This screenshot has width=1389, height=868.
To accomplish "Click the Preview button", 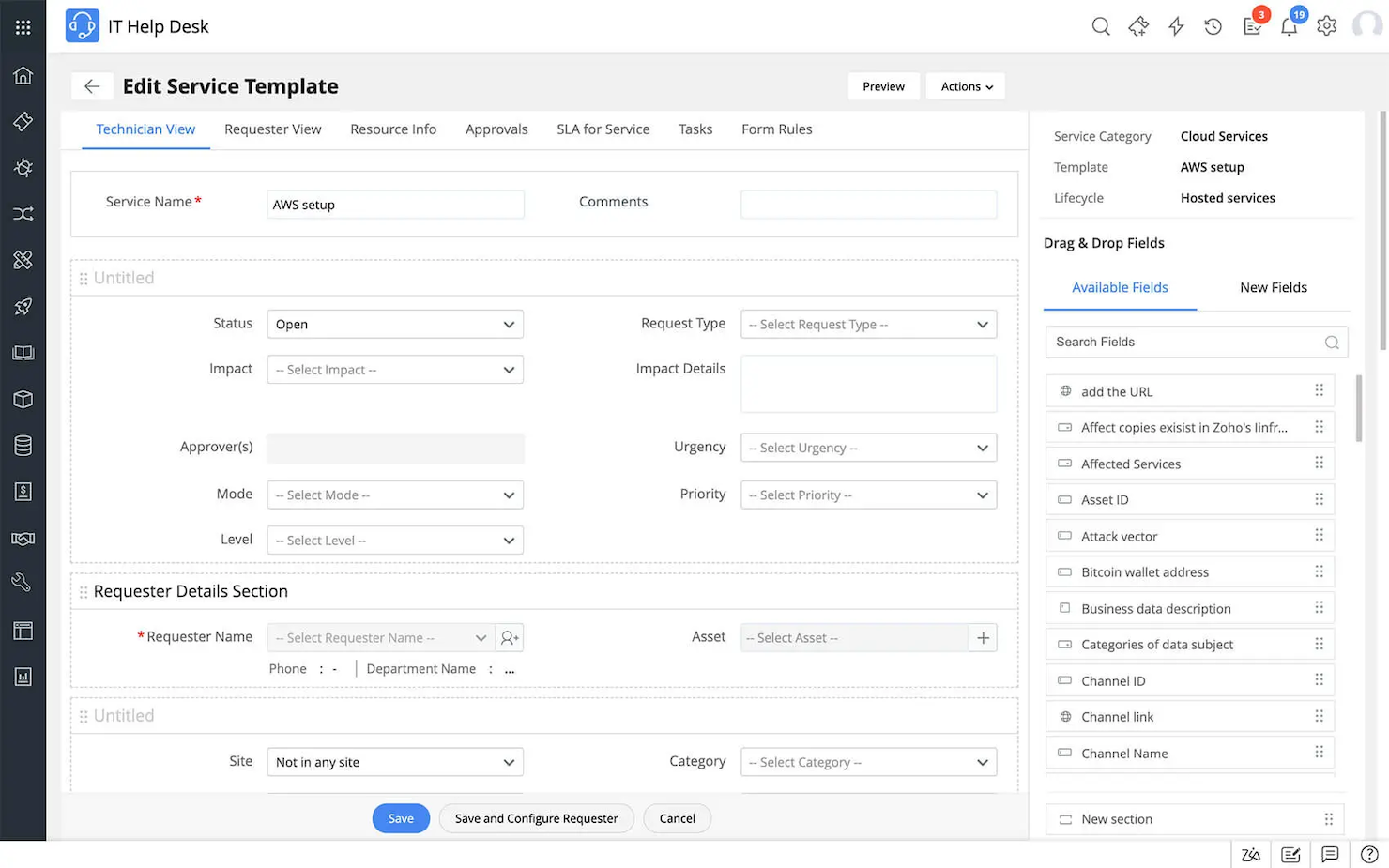I will 883,85.
